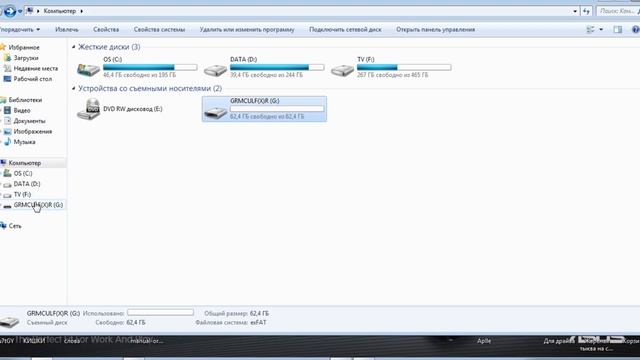Select the DVD RW drive (E:) icon
Viewport: 640px width, 360px height.
(88, 109)
